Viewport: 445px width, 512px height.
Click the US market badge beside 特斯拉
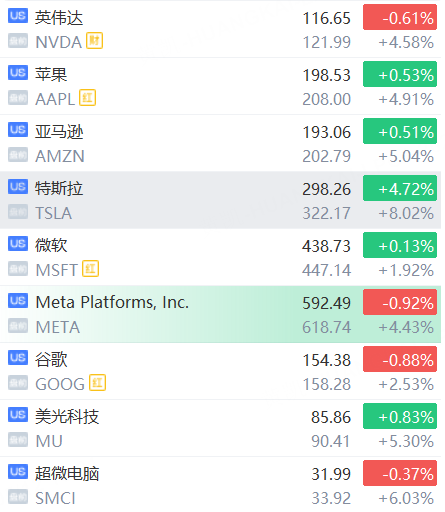(18, 187)
